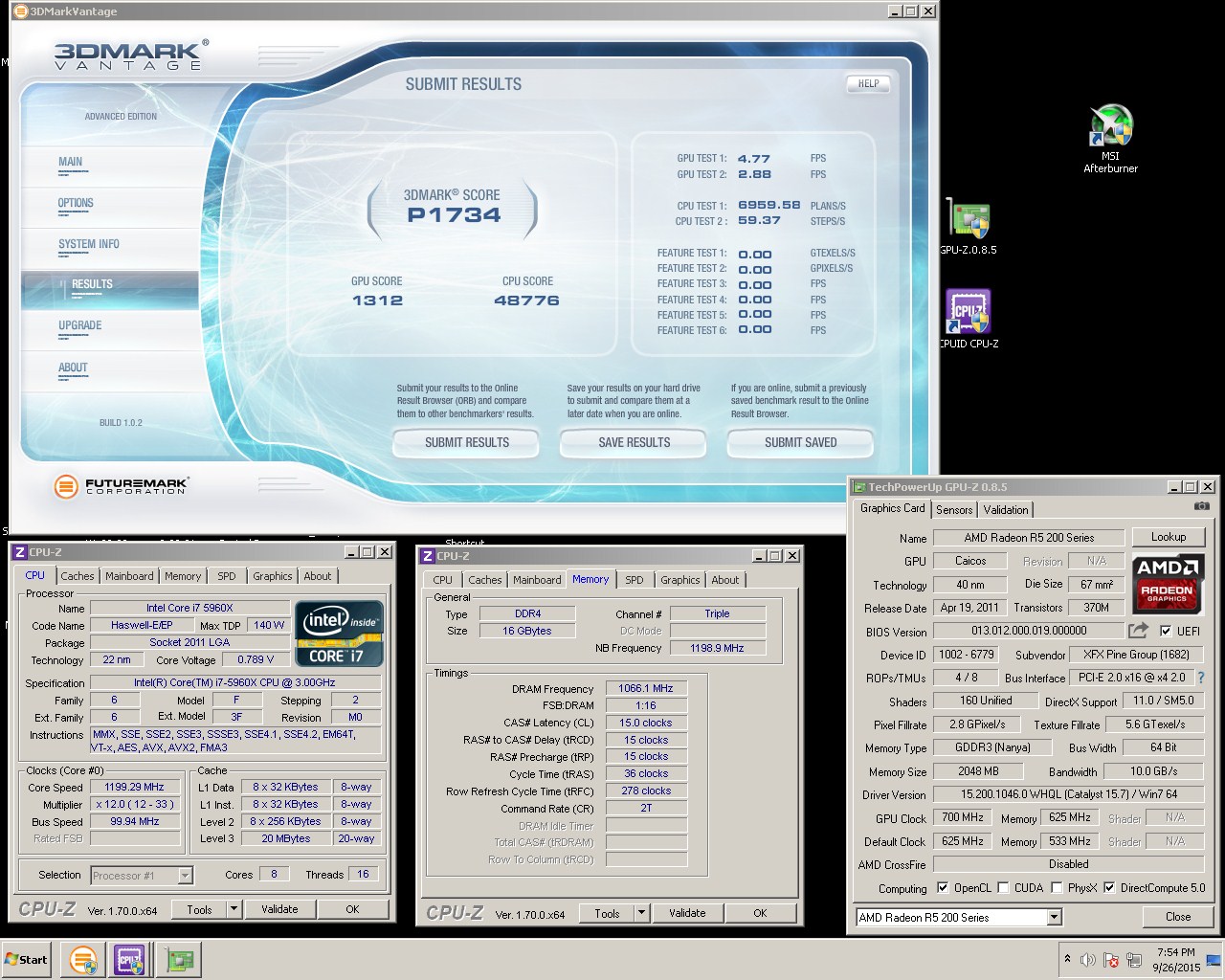Open CPUID CPU-Z desktop shortcut
Image resolution: width=1225 pixels, height=980 pixels.
tap(968, 319)
